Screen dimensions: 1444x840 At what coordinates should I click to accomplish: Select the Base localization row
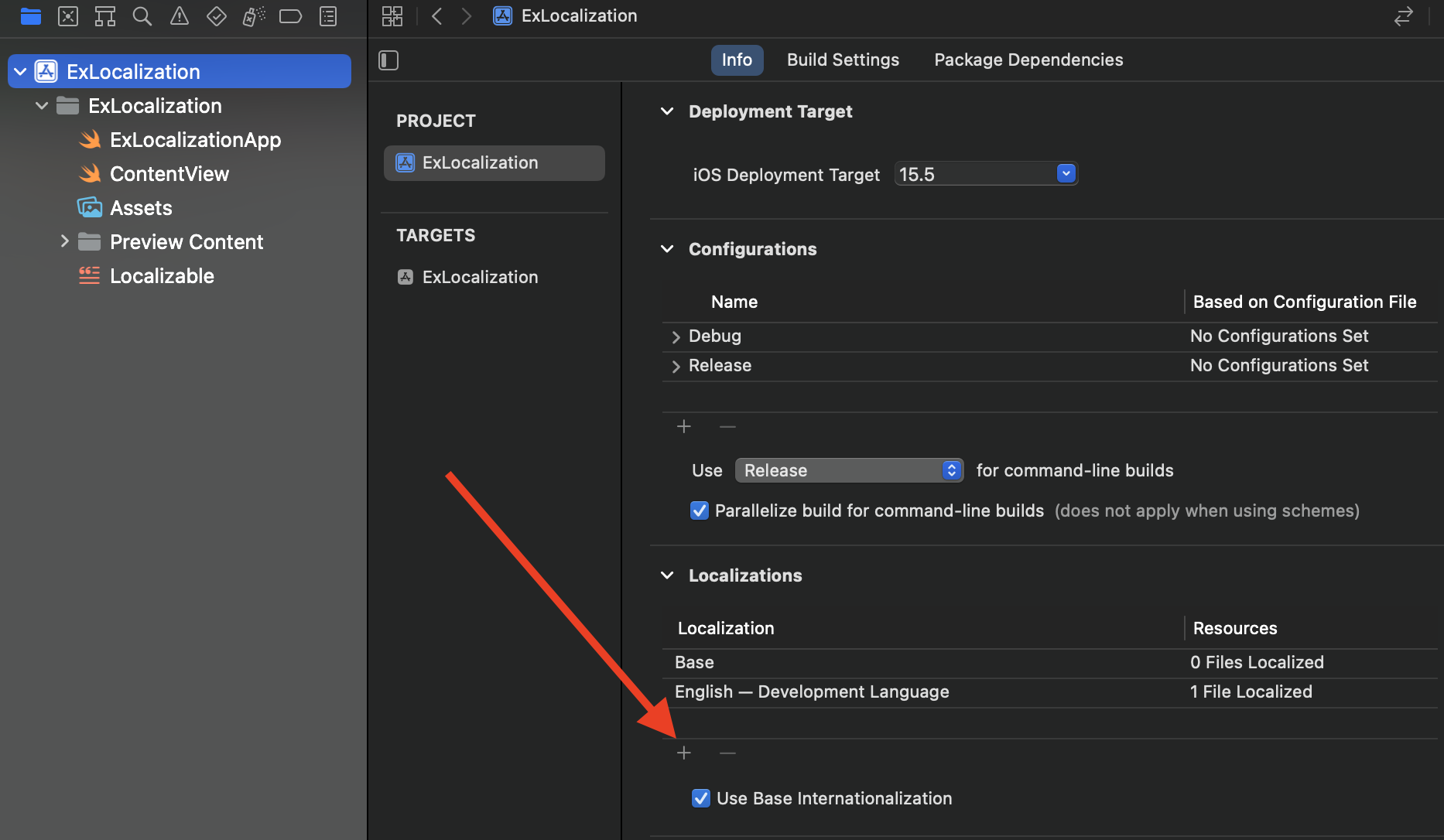(x=1049, y=663)
